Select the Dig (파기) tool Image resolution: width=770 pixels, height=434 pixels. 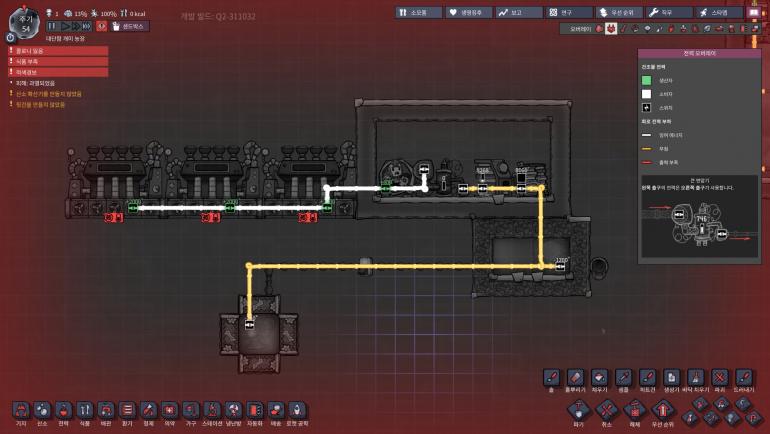tap(579, 410)
